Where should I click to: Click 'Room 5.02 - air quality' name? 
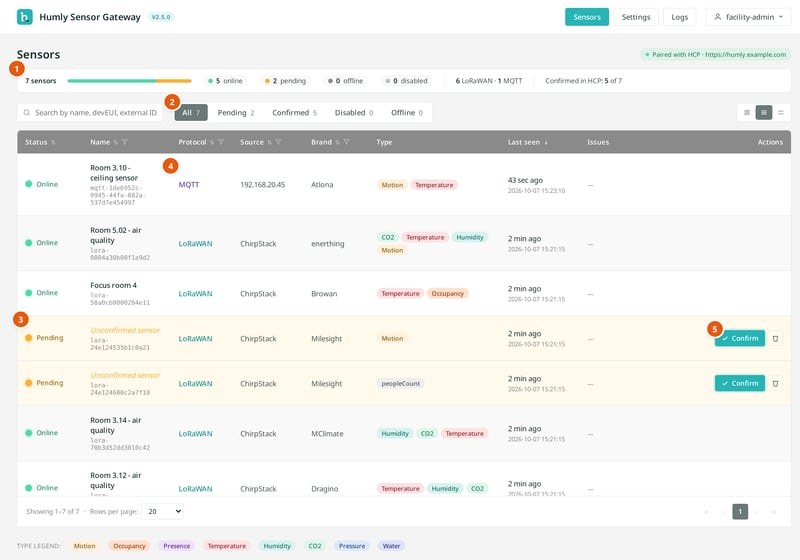coord(116,236)
